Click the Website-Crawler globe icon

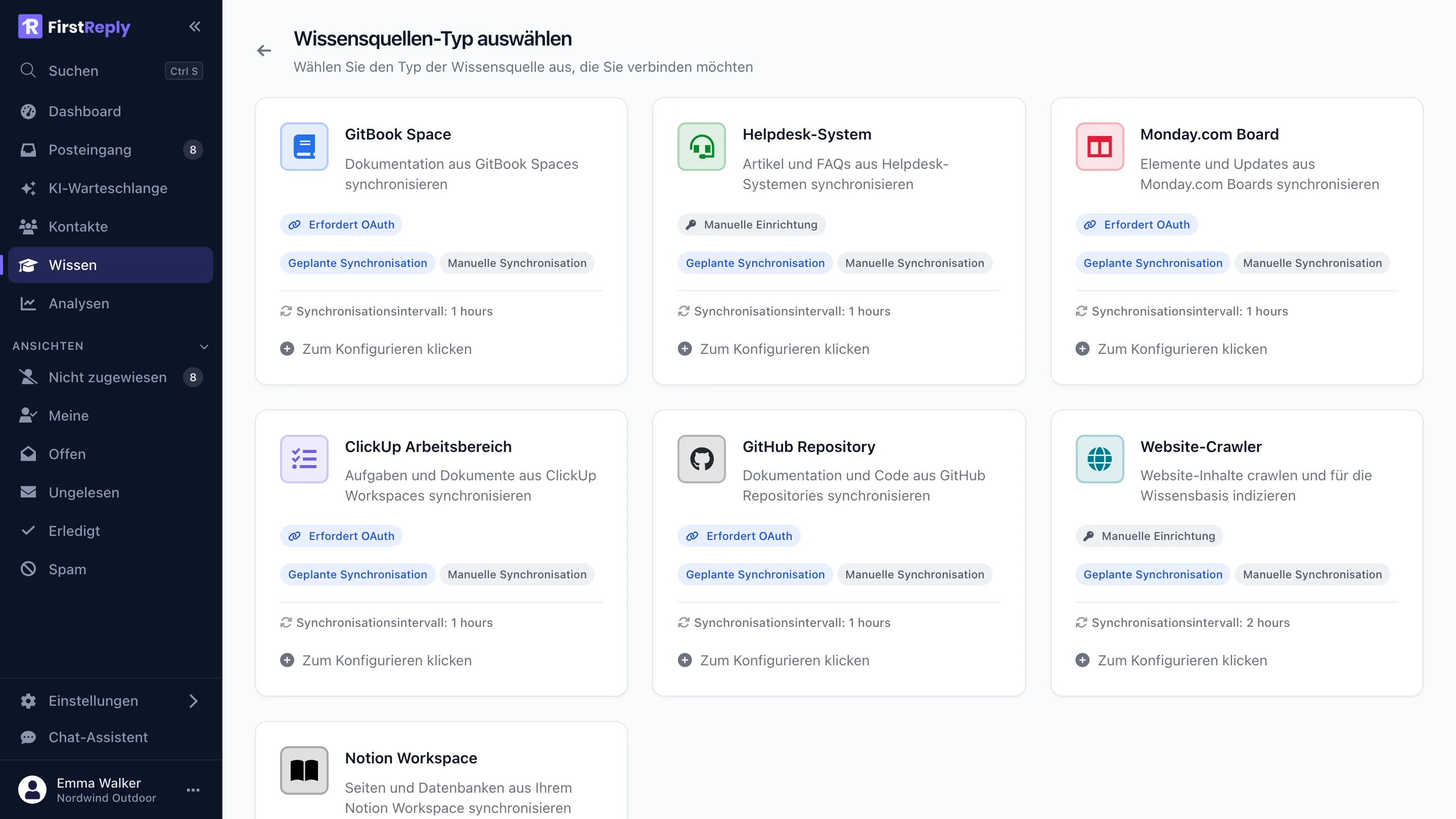(x=1100, y=459)
